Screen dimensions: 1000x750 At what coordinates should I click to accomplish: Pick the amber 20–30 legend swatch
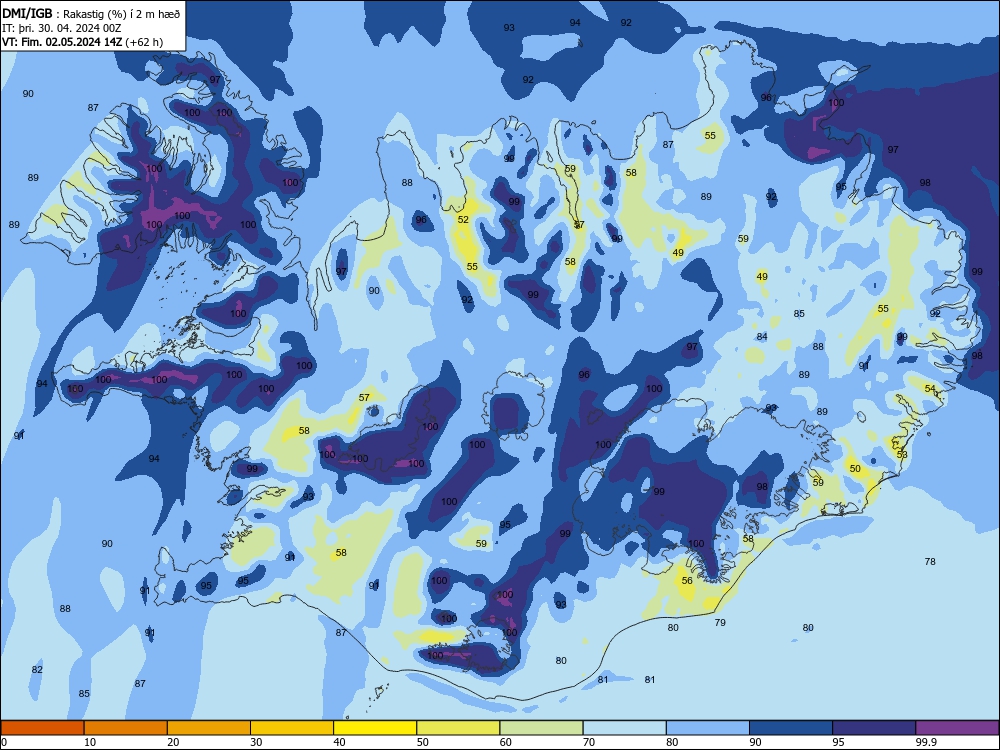209,728
